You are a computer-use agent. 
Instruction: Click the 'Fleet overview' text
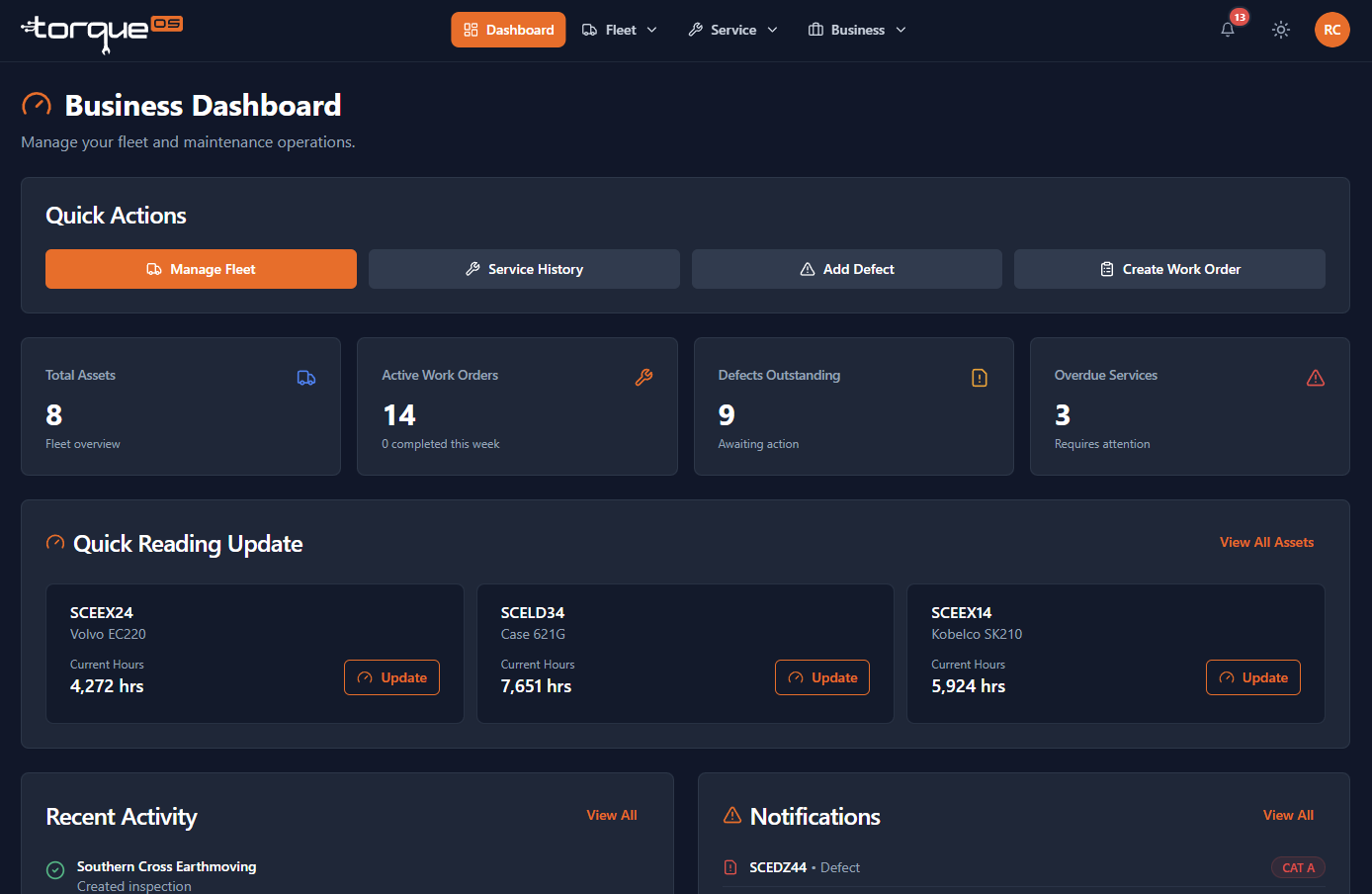point(83,444)
